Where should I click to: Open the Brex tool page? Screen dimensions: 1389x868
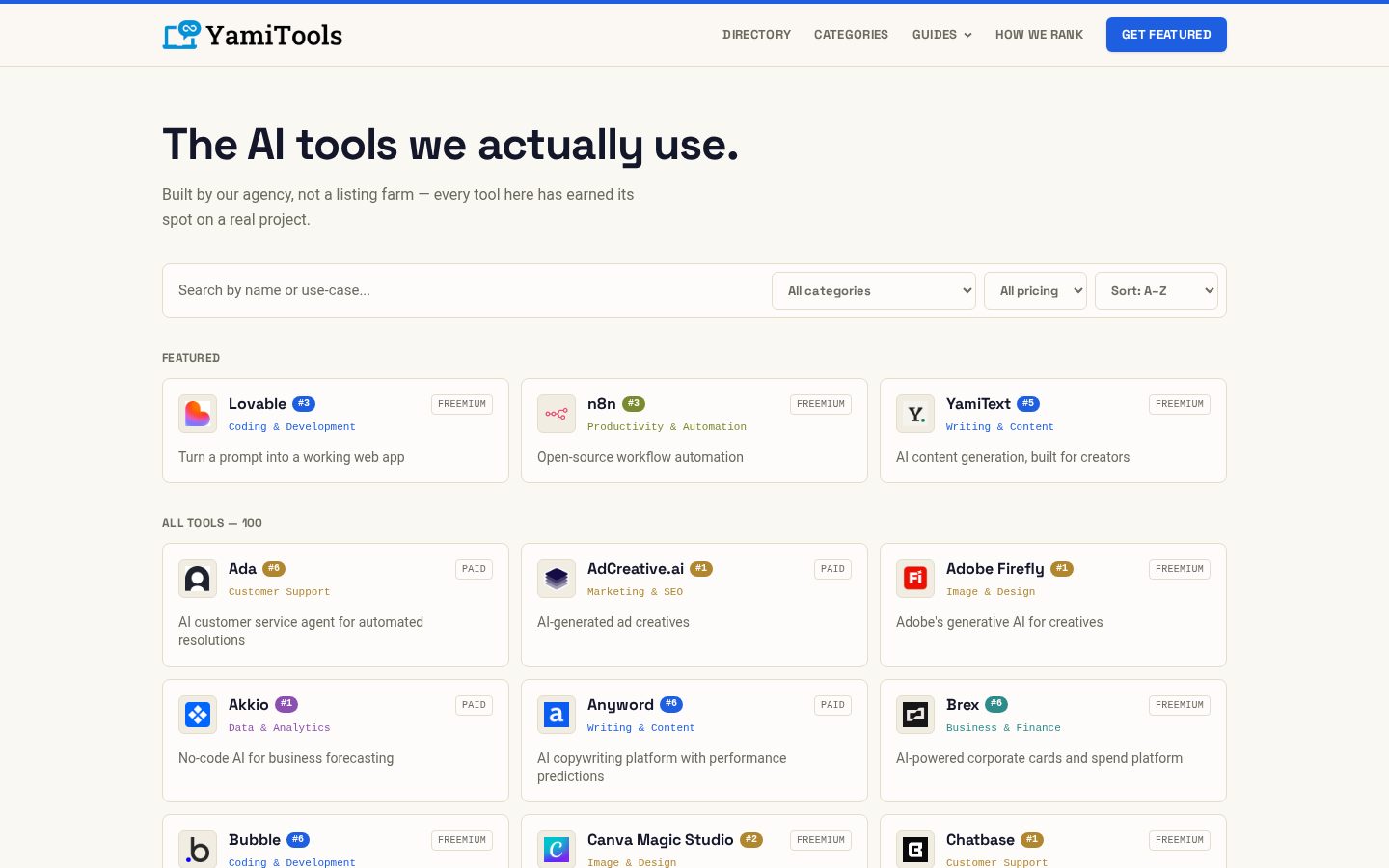[963, 705]
